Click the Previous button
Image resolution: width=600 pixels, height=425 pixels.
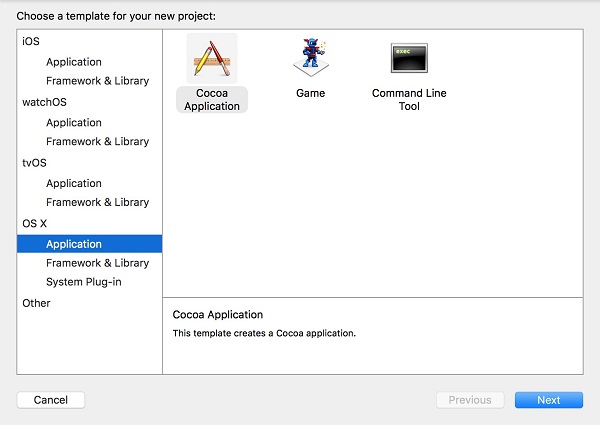pos(470,400)
